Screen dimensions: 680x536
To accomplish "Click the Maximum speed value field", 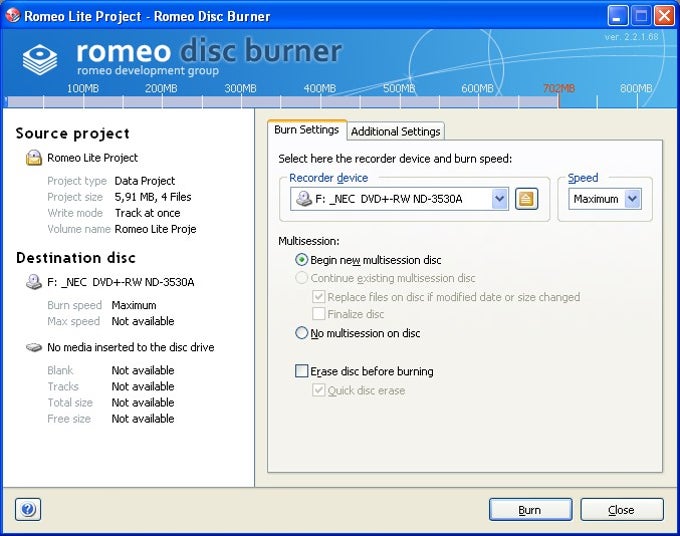I will (597, 199).
